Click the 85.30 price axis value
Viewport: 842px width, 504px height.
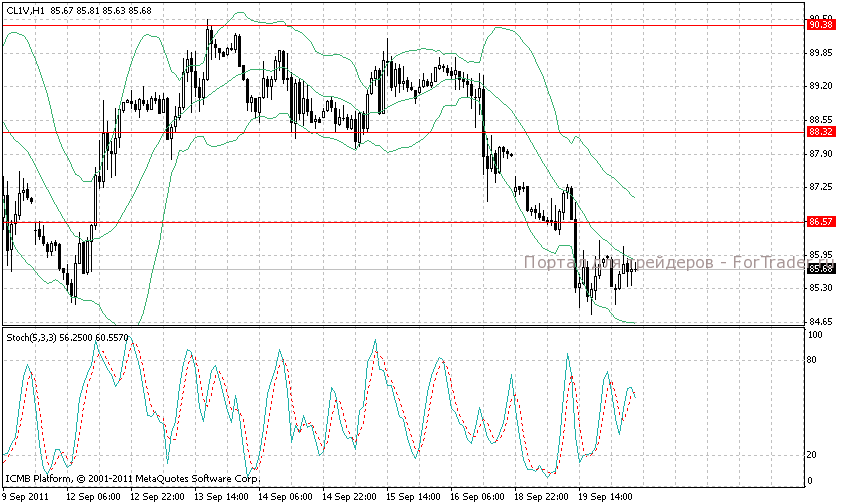pos(821,288)
